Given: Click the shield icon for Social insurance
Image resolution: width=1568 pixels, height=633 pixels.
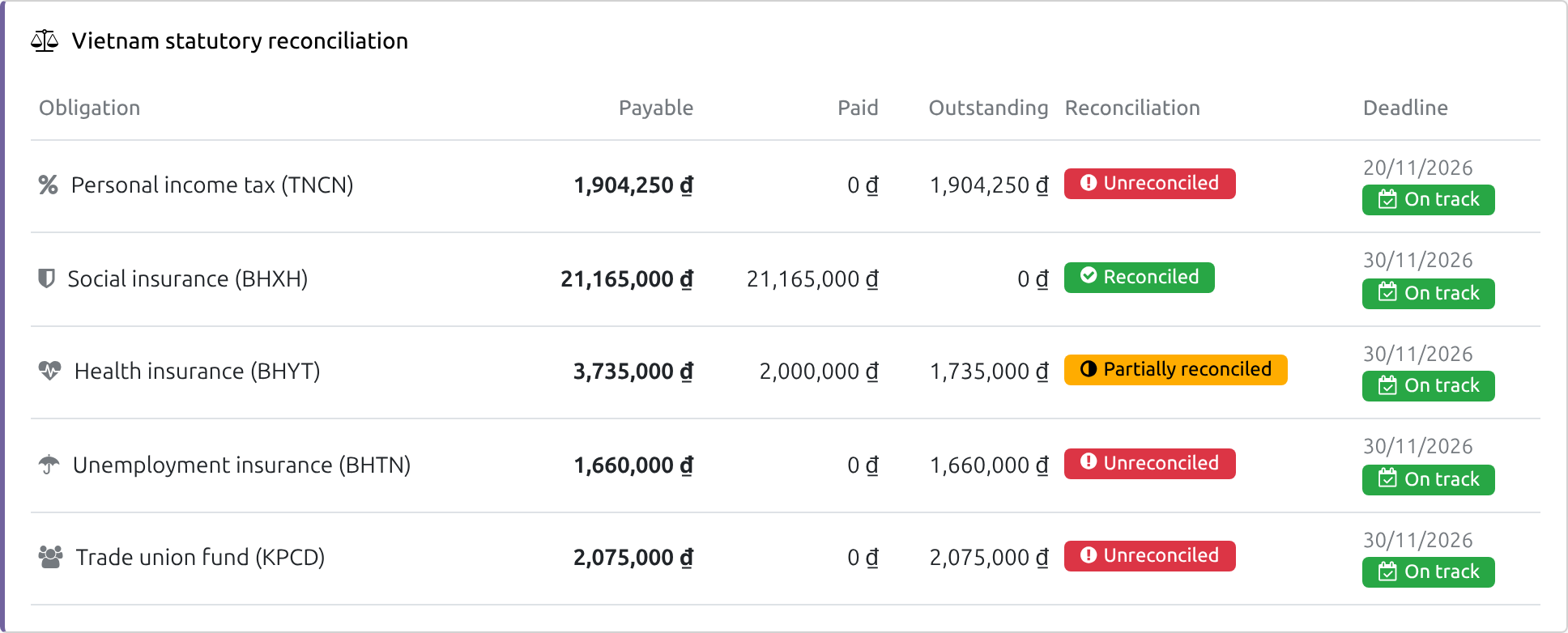Looking at the screenshot, I should click(47, 278).
